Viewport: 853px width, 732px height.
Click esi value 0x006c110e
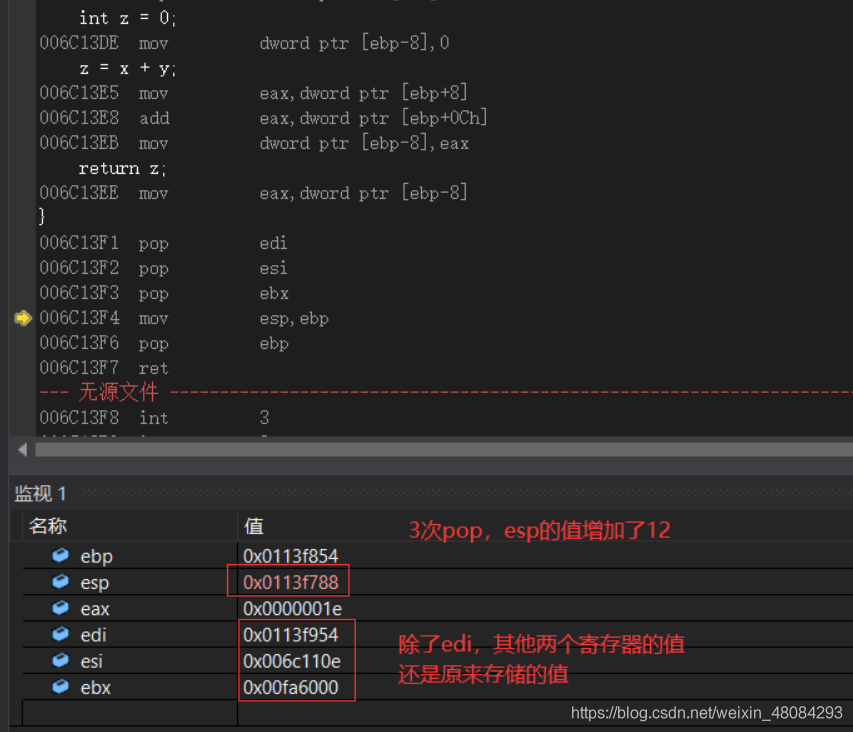(292, 661)
